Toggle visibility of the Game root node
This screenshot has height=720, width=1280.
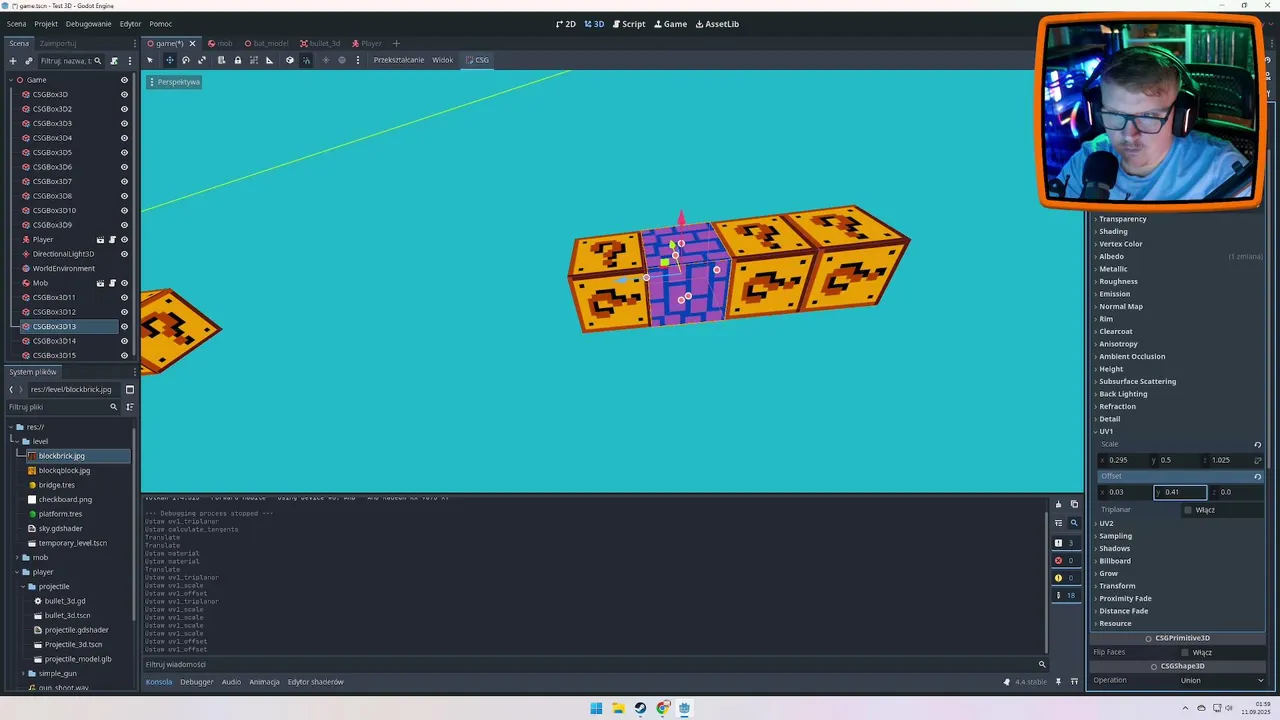(x=124, y=80)
